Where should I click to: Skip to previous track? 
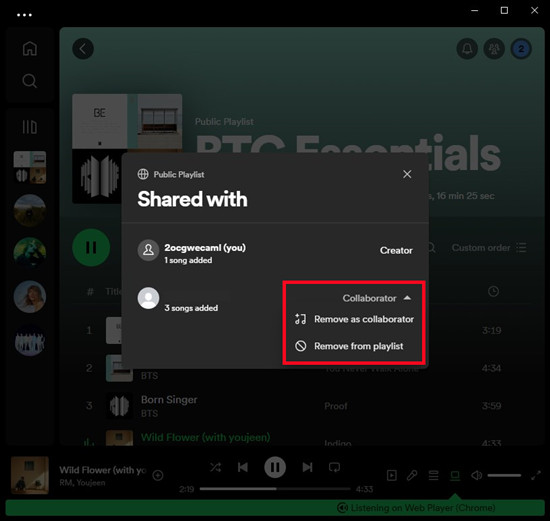click(x=243, y=467)
